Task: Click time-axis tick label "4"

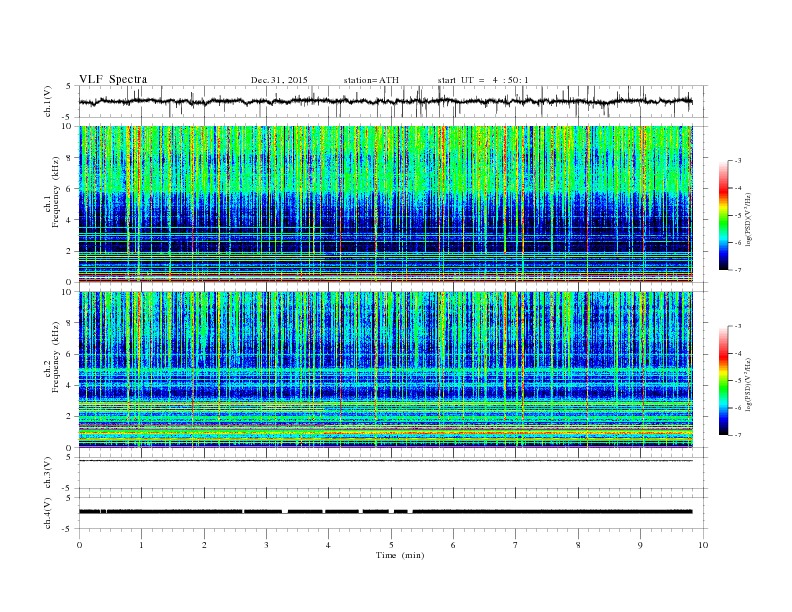Action: pyautogui.click(x=328, y=545)
